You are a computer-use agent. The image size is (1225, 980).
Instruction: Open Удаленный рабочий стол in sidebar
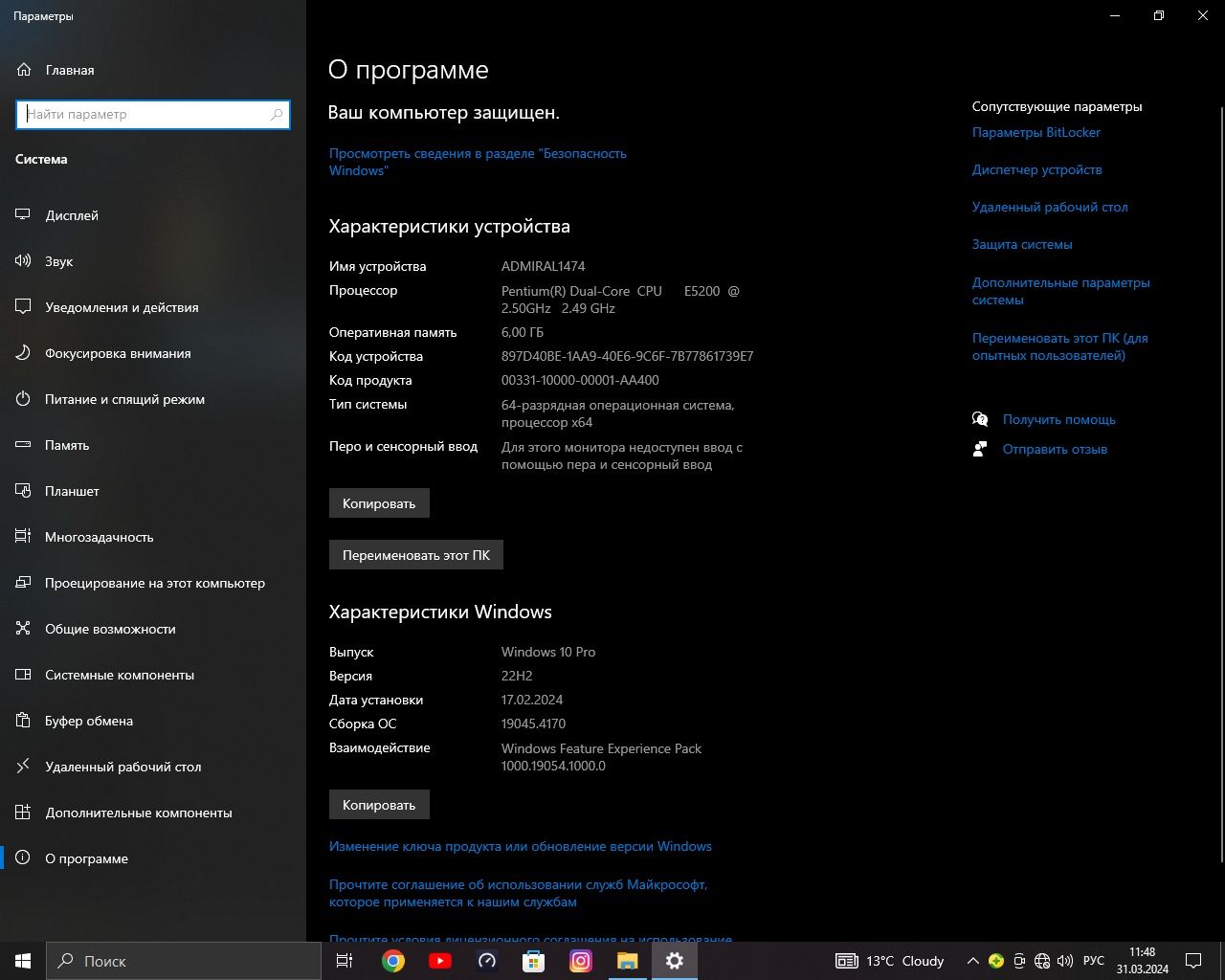point(153,767)
